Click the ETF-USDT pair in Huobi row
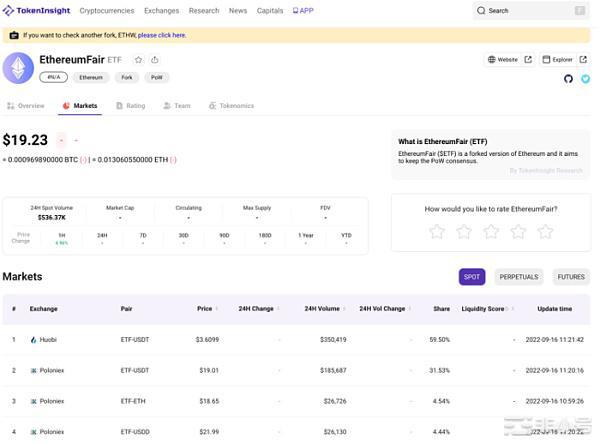The height and width of the screenshot is (444, 600). click(135, 340)
